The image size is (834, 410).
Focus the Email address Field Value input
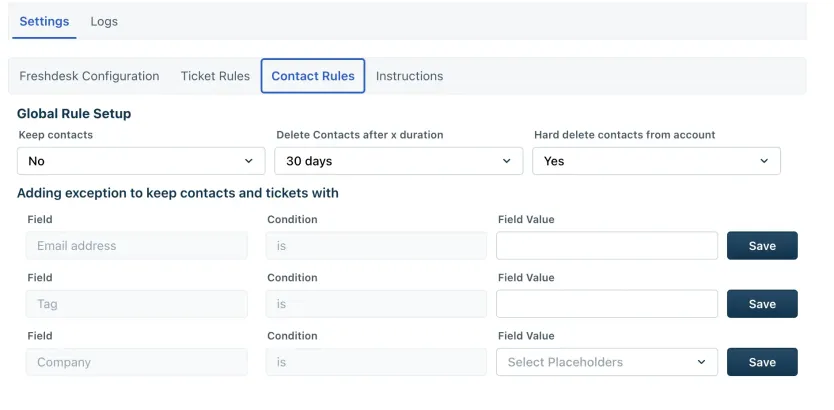pyautogui.click(x=607, y=246)
